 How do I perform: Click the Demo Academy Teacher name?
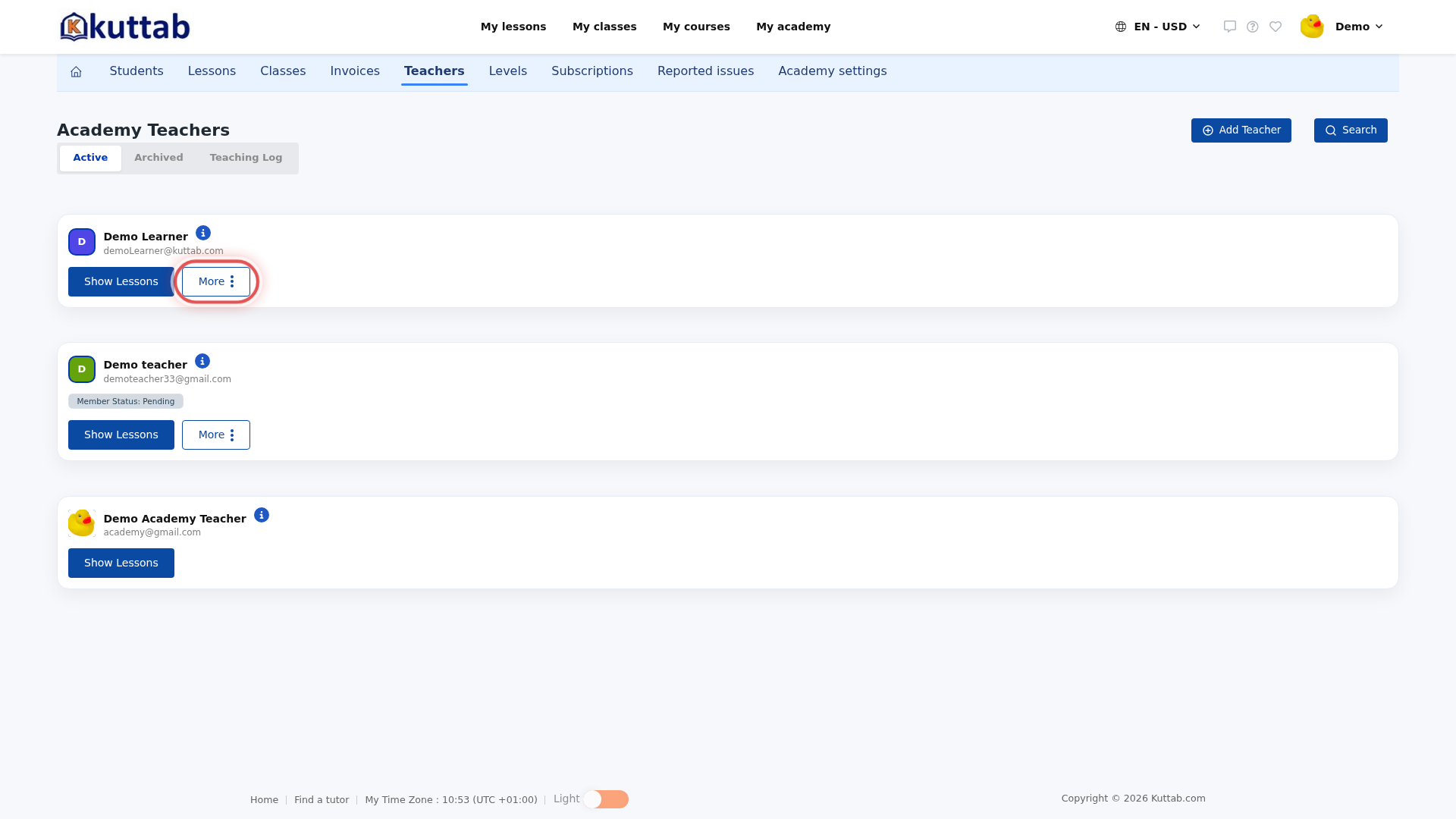coord(175,519)
